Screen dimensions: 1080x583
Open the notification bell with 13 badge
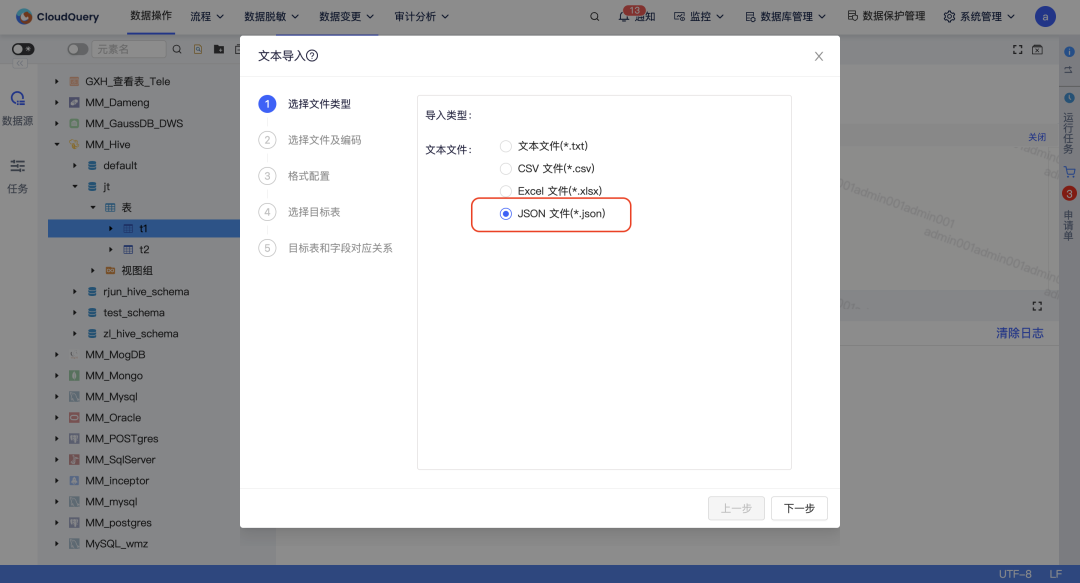[x=624, y=17]
